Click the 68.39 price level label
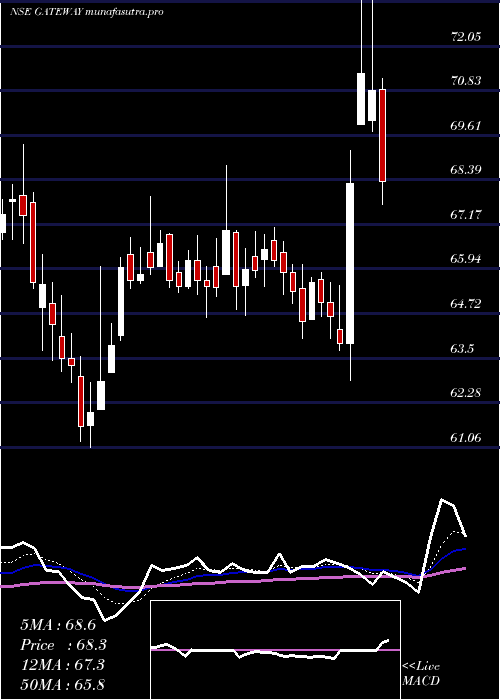This screenshot has width=500, height=700. pyautogui.click(x=466, y=170)
